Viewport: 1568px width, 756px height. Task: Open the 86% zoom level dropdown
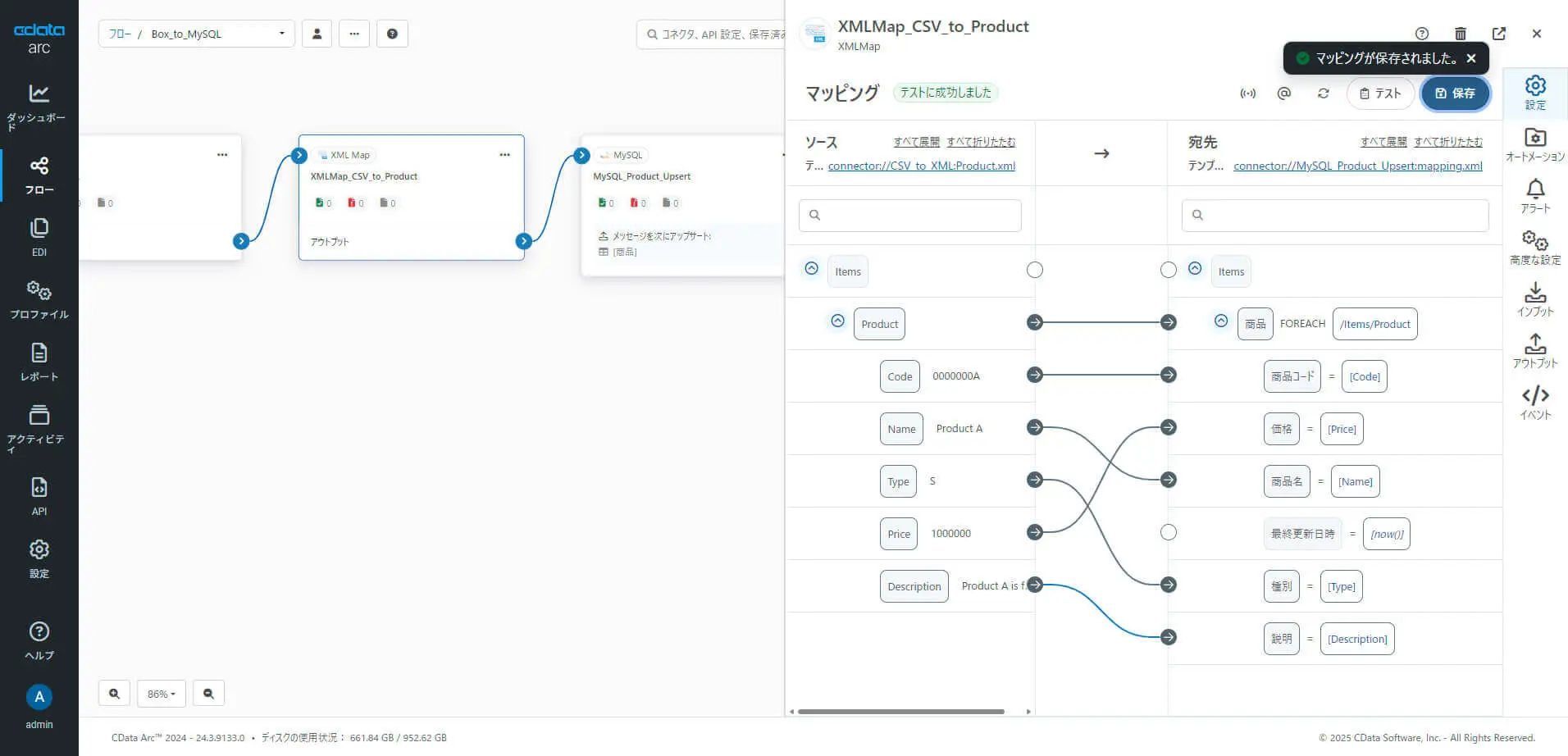(x=162, y=694)
